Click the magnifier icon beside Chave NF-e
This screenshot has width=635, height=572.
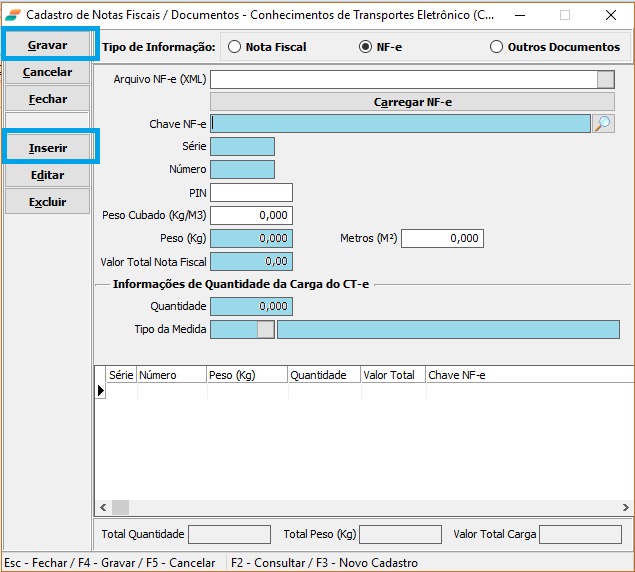tap(604, 124)
